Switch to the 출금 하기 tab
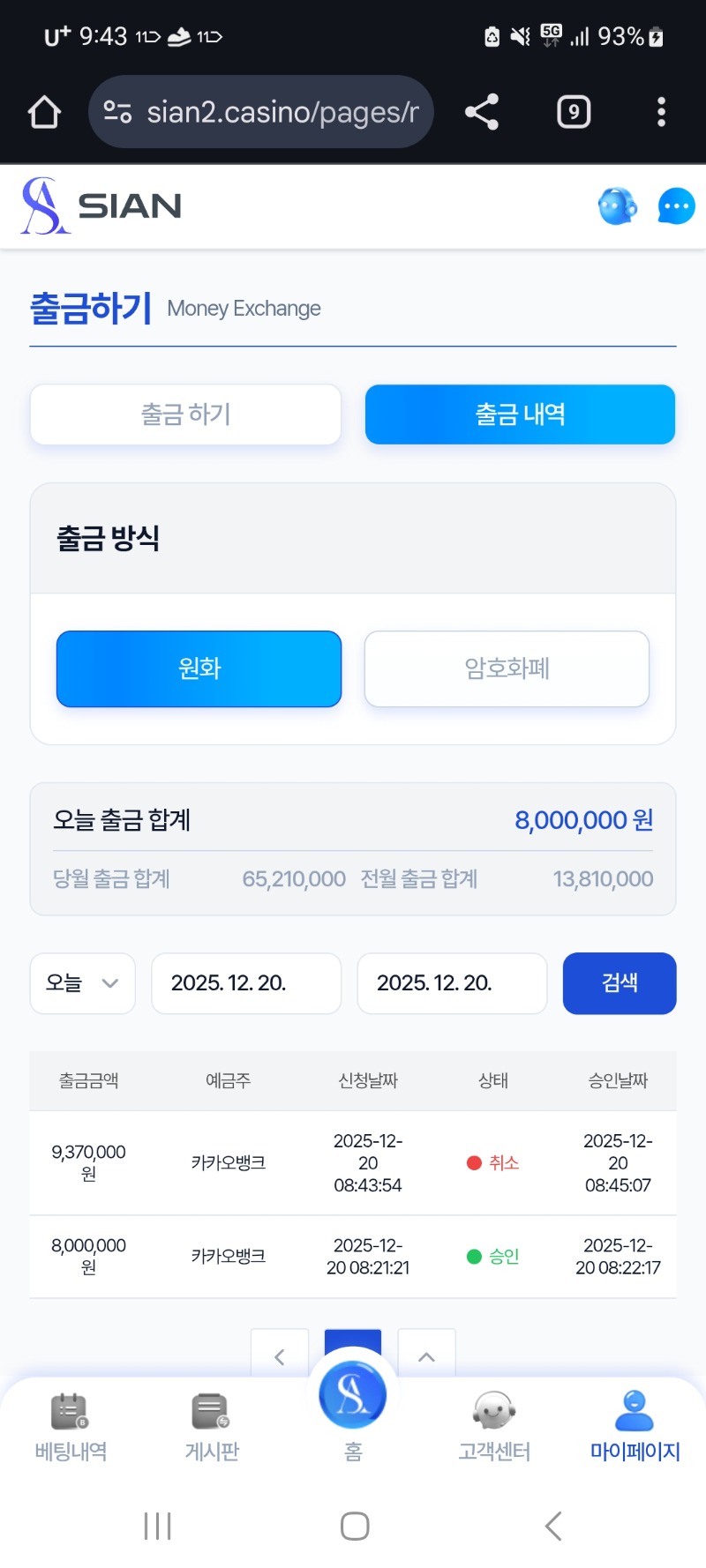Image resolution: width=706 pixels, height=1568 pixels. (185, 414)
